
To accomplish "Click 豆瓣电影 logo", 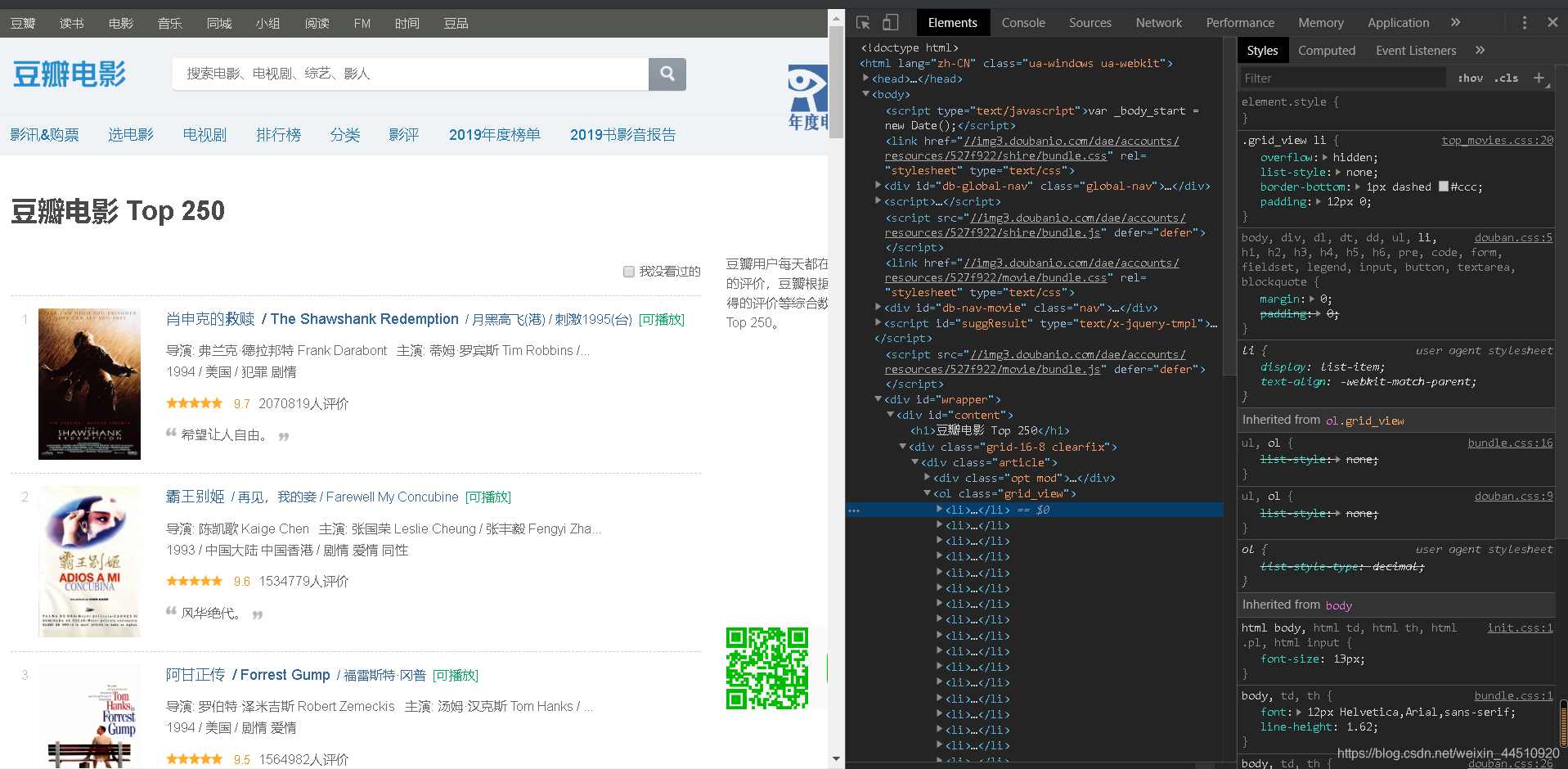I will pyautogui.click(x=70, y=74).
